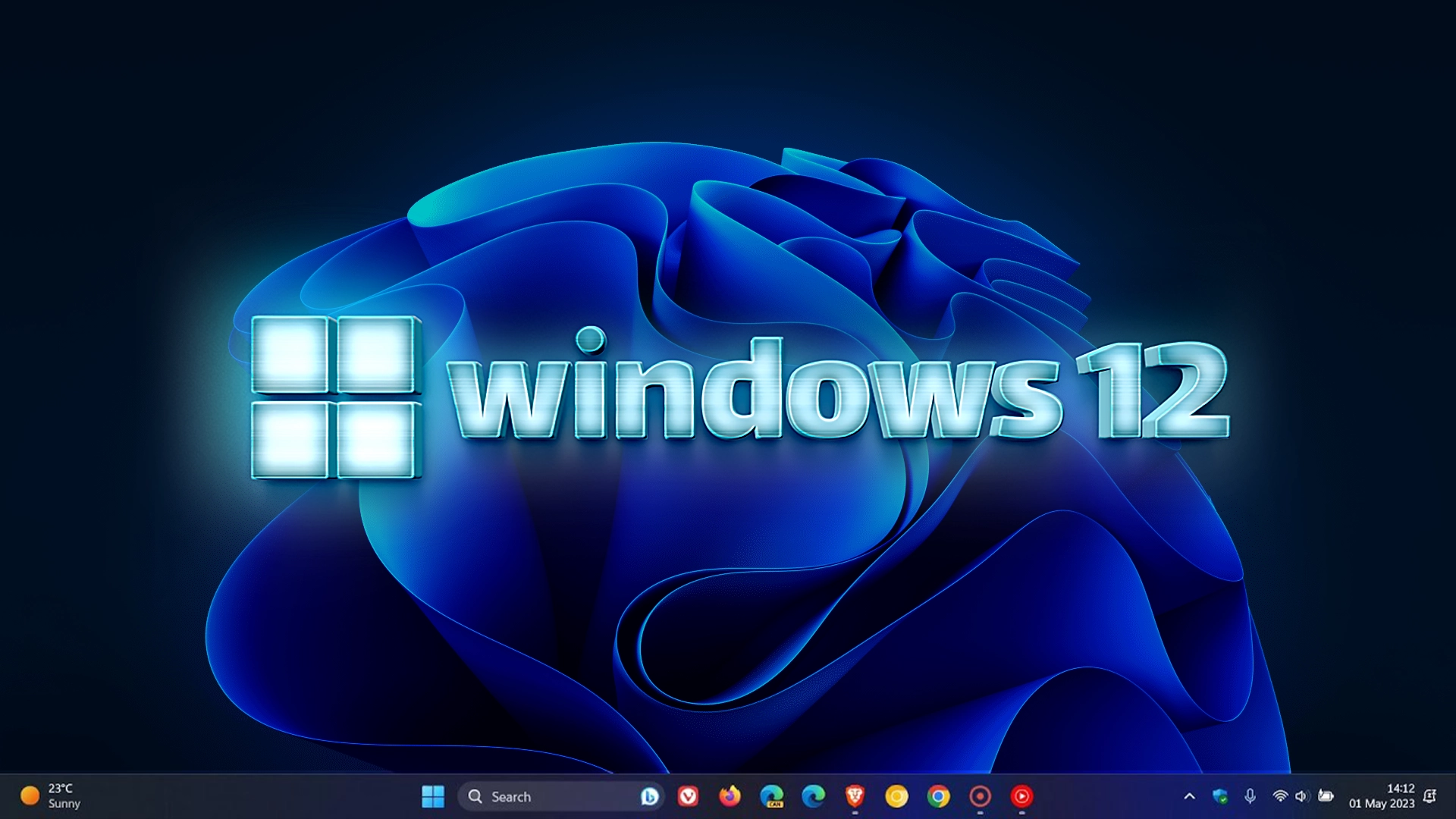Viewport: 1456px width, 819px height.
Task: Launch Google Chrome from taskbar
Action: tap(938, 796)
